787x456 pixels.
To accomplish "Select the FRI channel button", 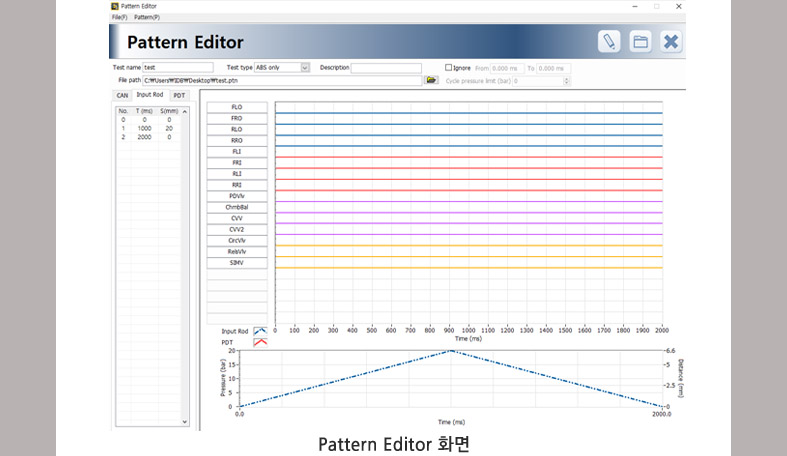I will click(x=237, y=163).
